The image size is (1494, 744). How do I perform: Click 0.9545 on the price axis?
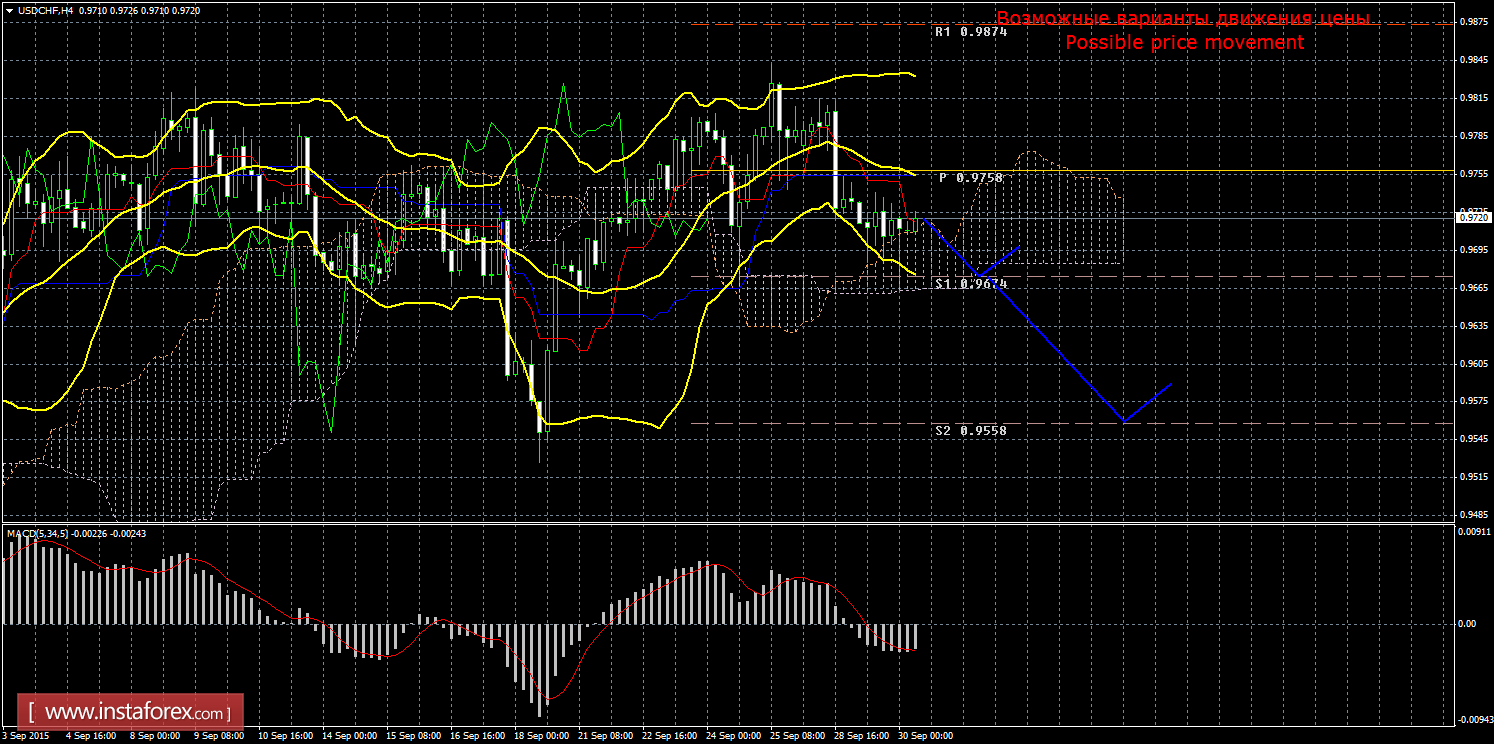(x=1472, y=439)
